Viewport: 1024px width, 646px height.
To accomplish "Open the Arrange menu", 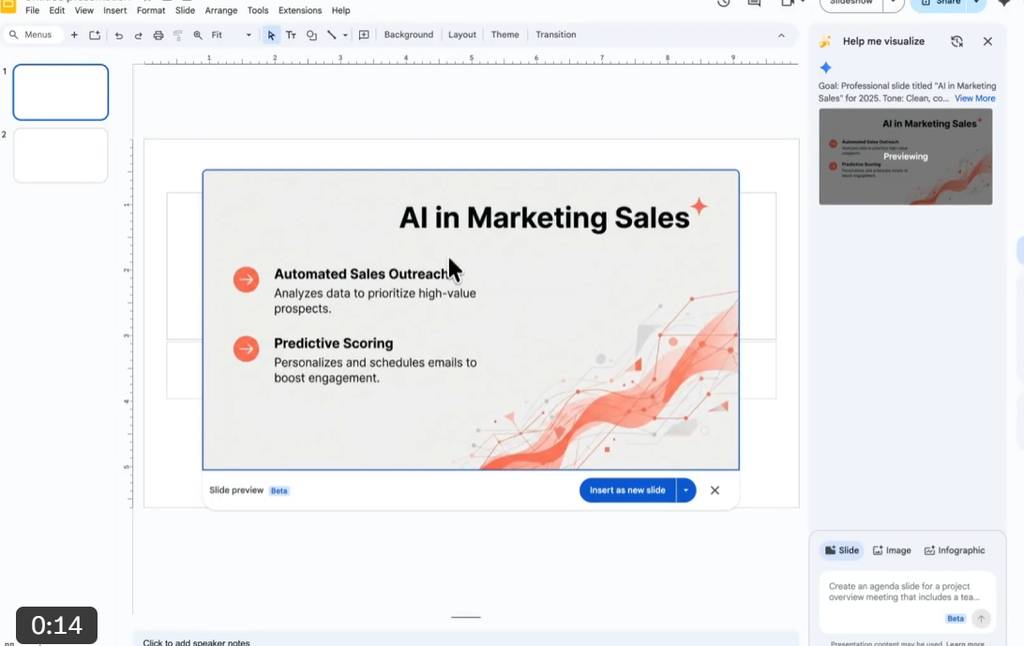I will 221,10.
